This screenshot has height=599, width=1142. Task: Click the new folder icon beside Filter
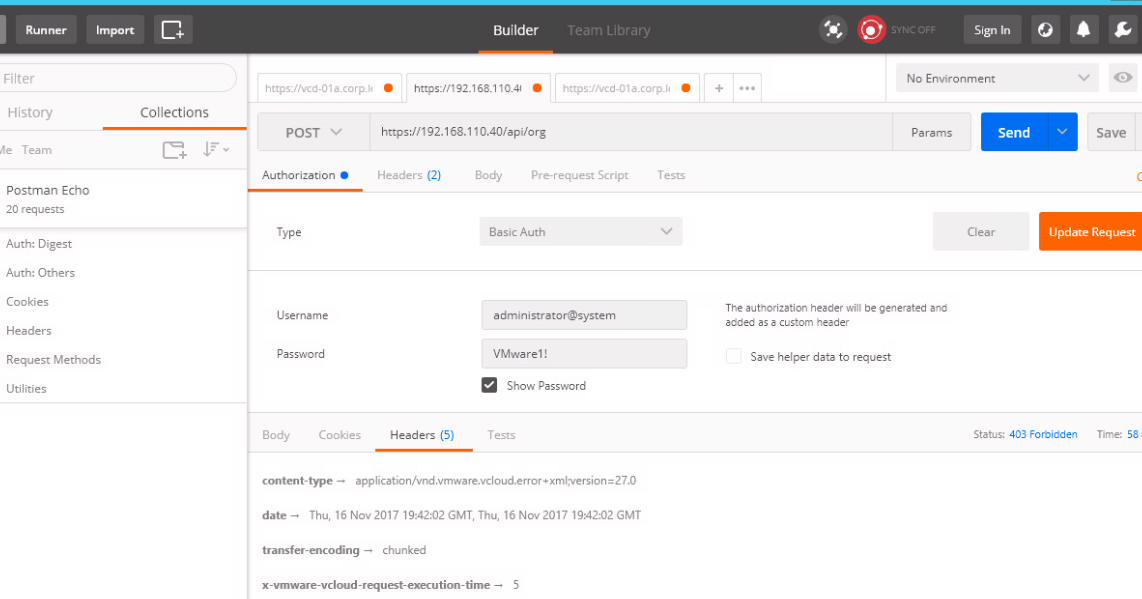point(174,149)
